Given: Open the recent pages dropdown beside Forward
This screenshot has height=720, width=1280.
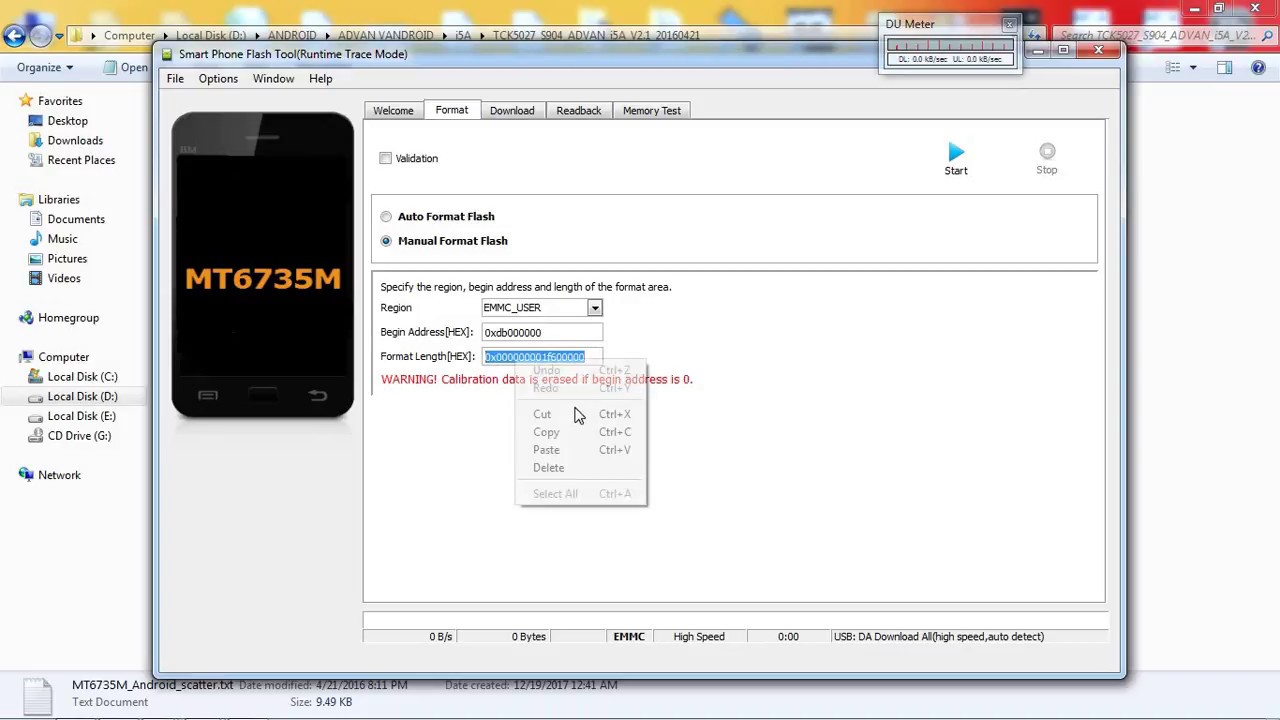Looking at the screenshot, I should (x=60, y=36).
